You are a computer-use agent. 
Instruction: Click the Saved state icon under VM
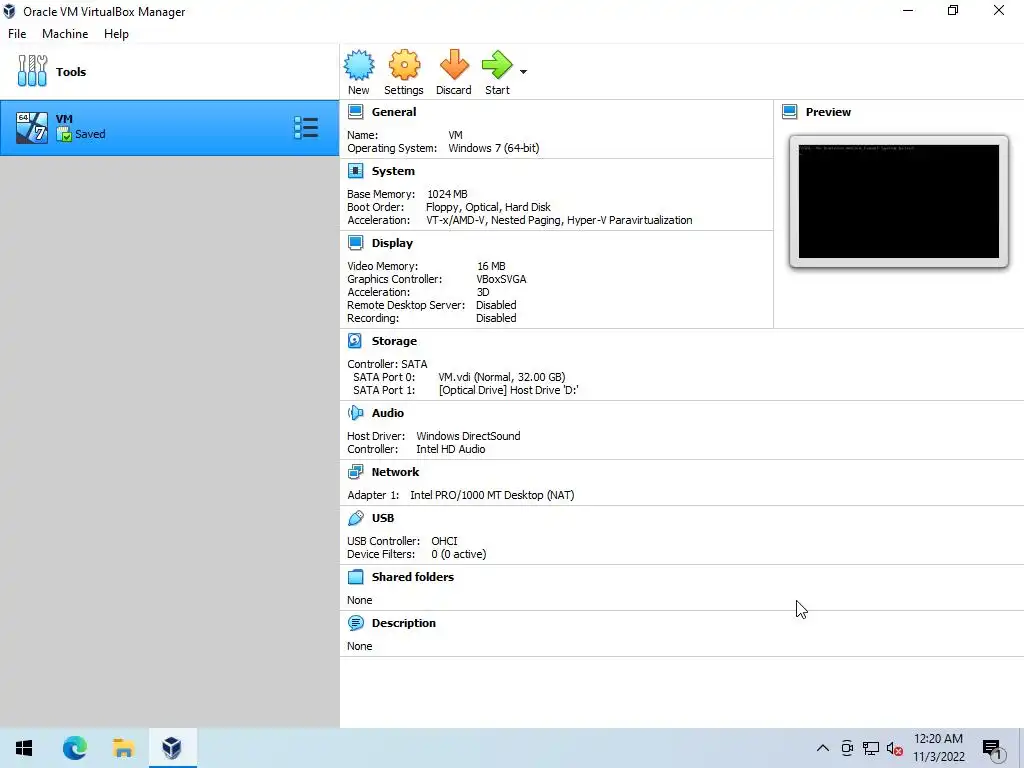click(64, 135)
